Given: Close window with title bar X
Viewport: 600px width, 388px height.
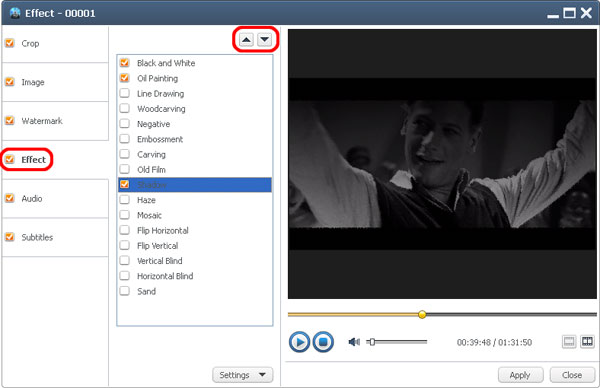Looking at the screenshot, I should 586,13.
